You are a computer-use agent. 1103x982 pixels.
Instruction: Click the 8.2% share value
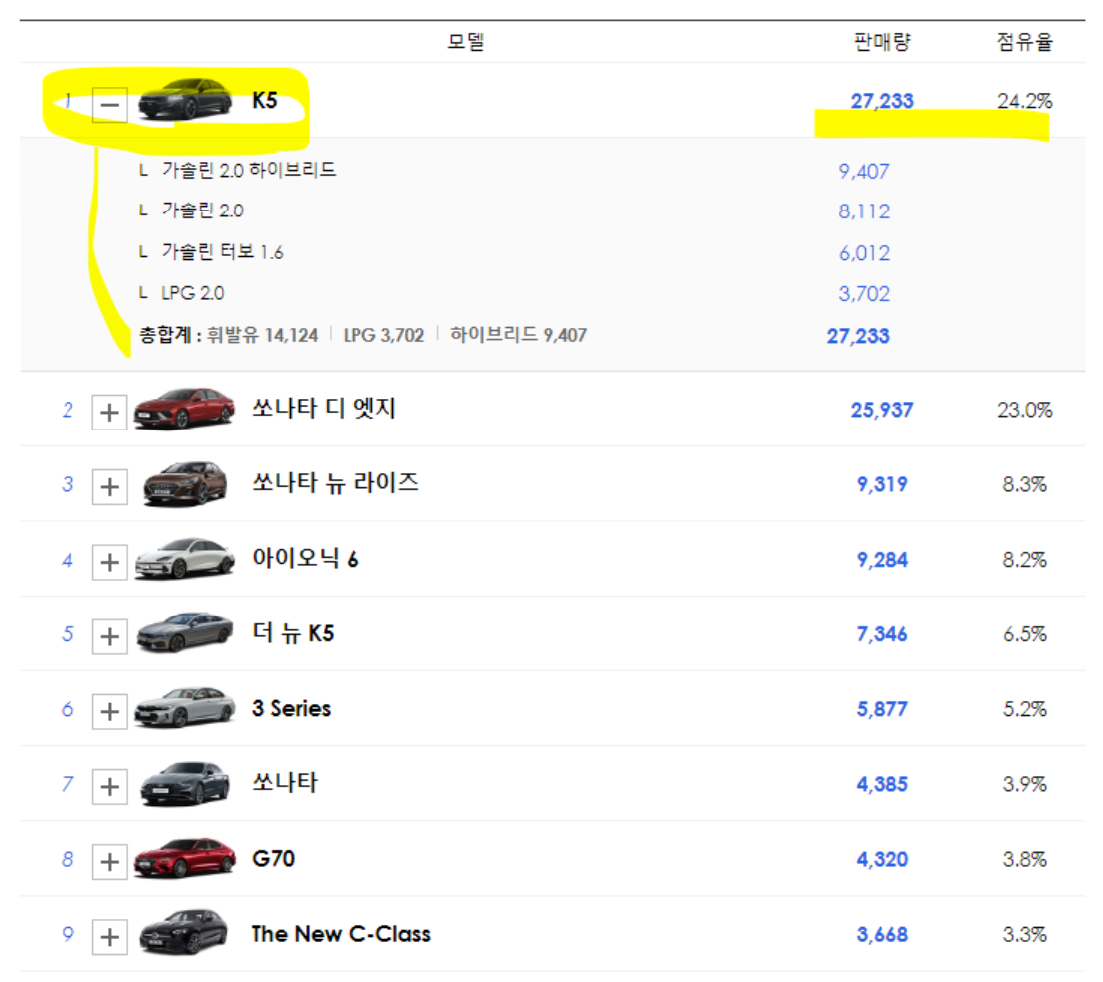pos(1024,560)
